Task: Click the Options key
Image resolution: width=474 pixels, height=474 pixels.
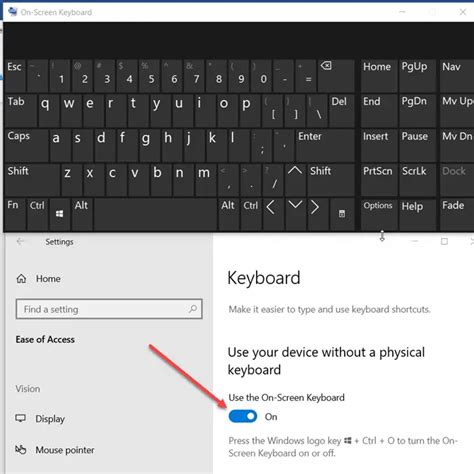Action: tap(379, 214)
